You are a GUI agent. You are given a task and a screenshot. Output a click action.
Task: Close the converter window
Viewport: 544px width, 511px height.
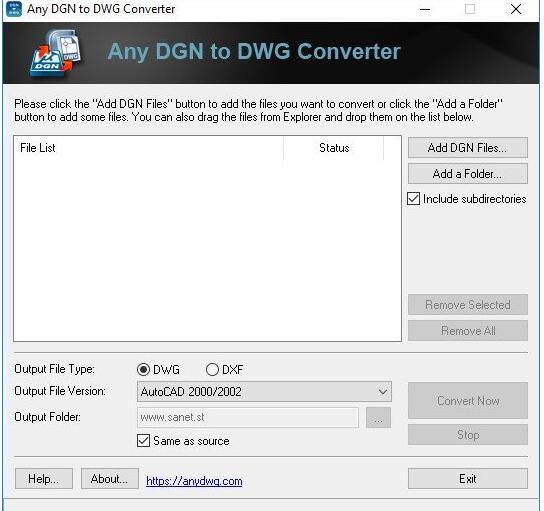[x=516, y=9]
